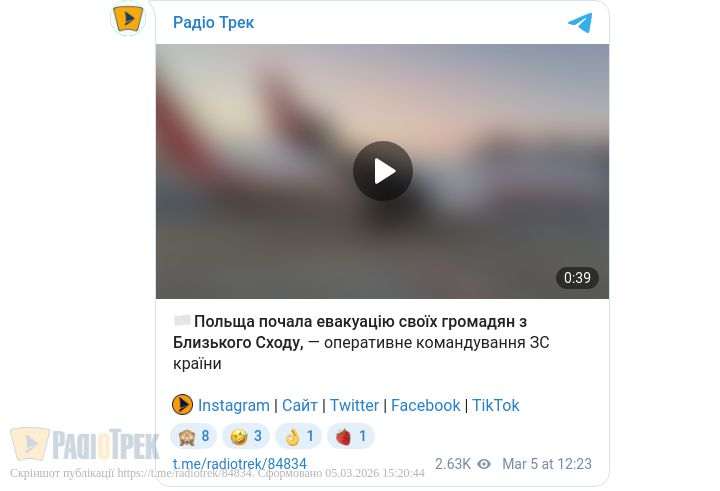
Task: Click the Telegram paper plane icon
Action: click(580, 23)
